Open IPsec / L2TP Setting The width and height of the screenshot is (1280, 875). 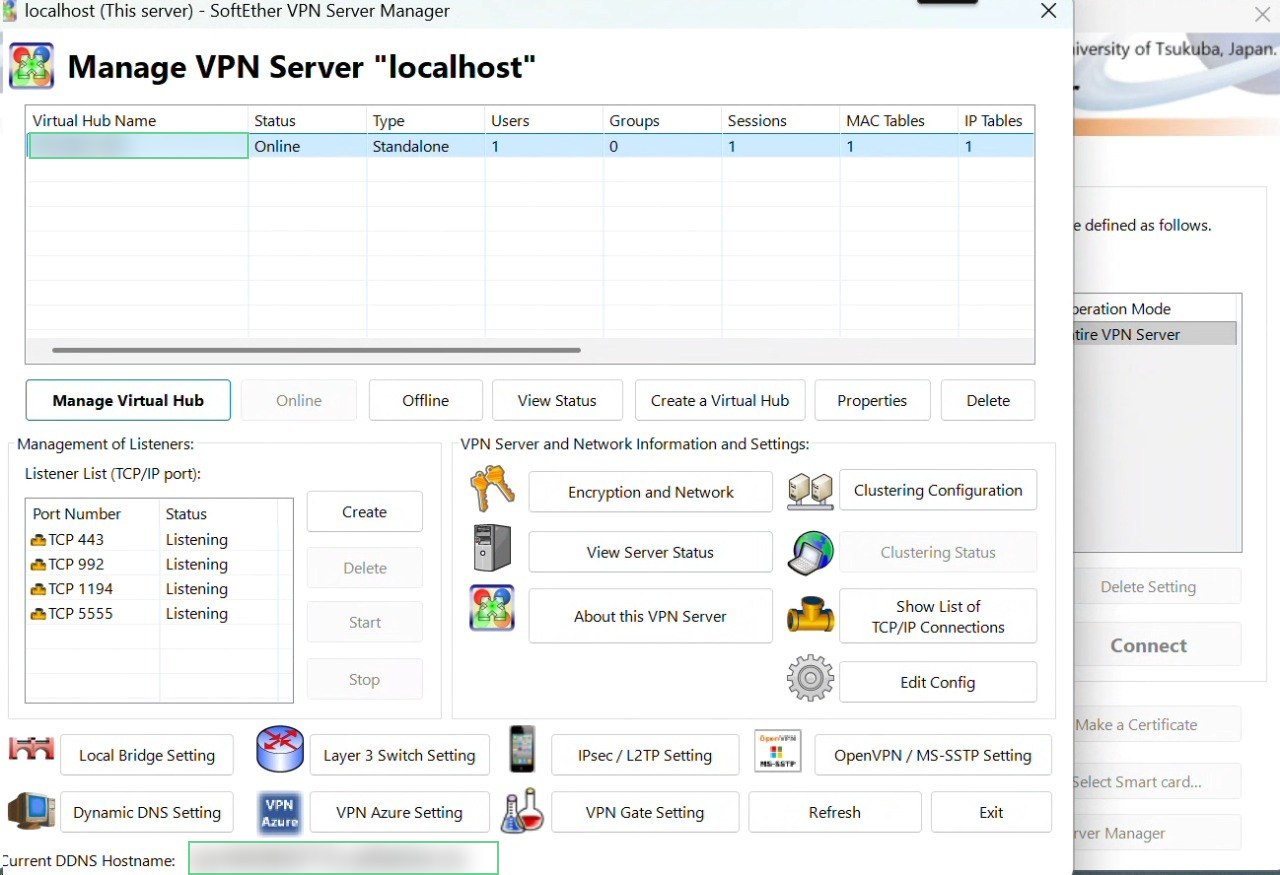(x=645, y=755)
